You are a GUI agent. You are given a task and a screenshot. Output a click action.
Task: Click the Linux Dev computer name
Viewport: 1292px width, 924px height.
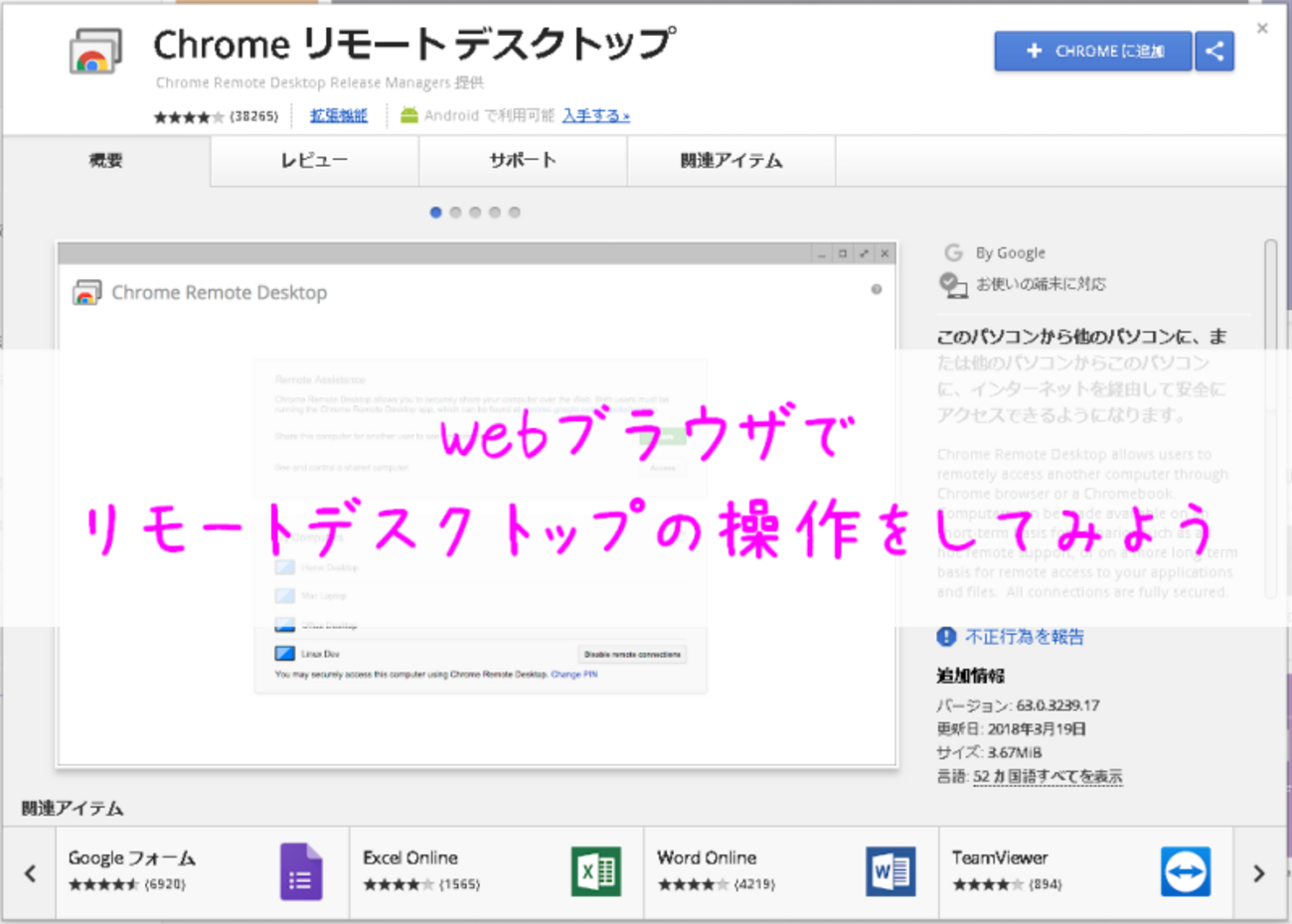pyautogui.click(x=321, y=655)
